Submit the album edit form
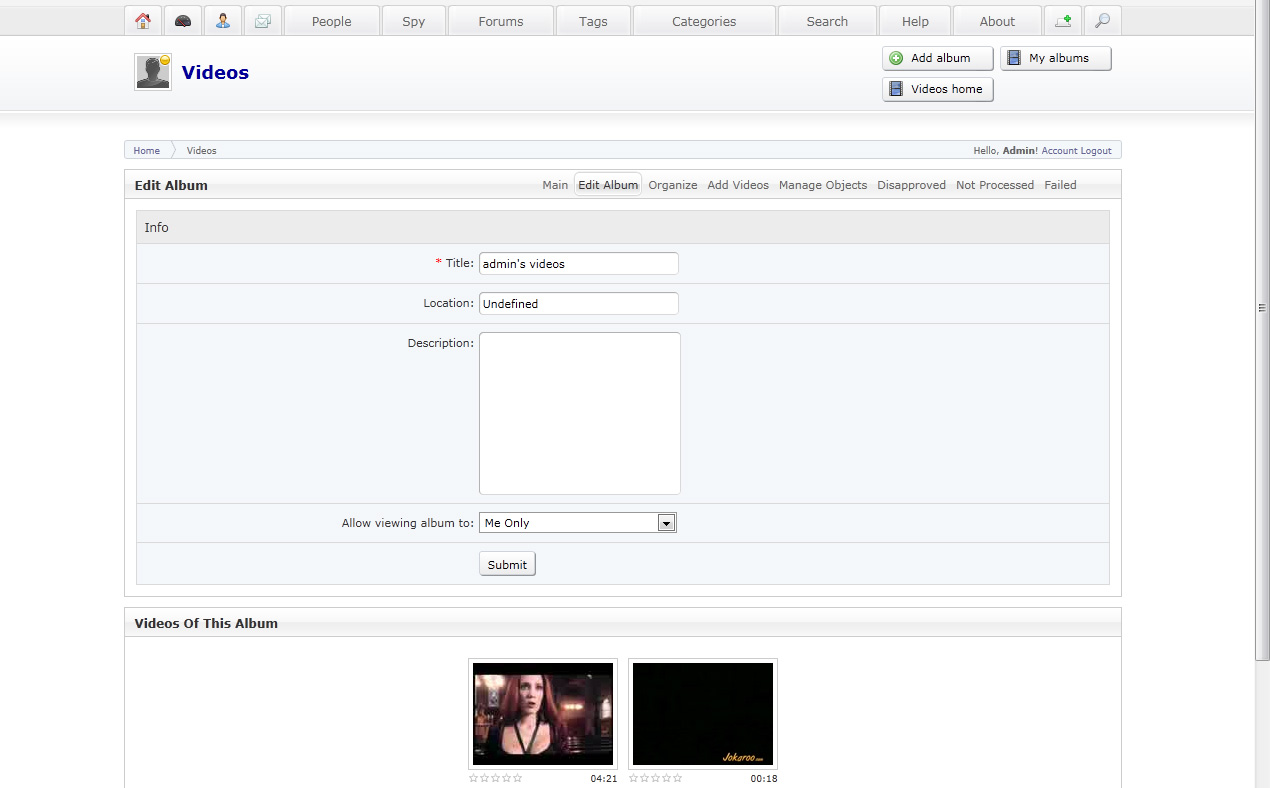Viewport: 1270px width, 788px height. point(507,564)
